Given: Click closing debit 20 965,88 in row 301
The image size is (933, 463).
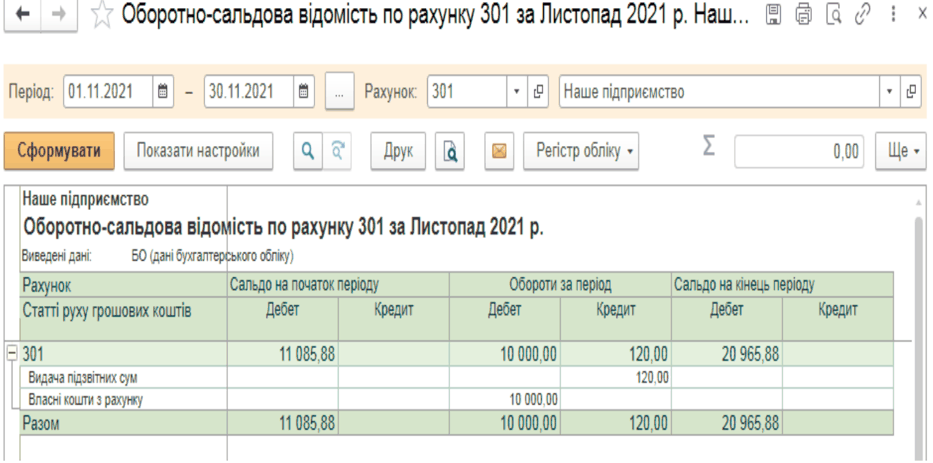Looking at the screenshot, I should click(x=750, y=355).
